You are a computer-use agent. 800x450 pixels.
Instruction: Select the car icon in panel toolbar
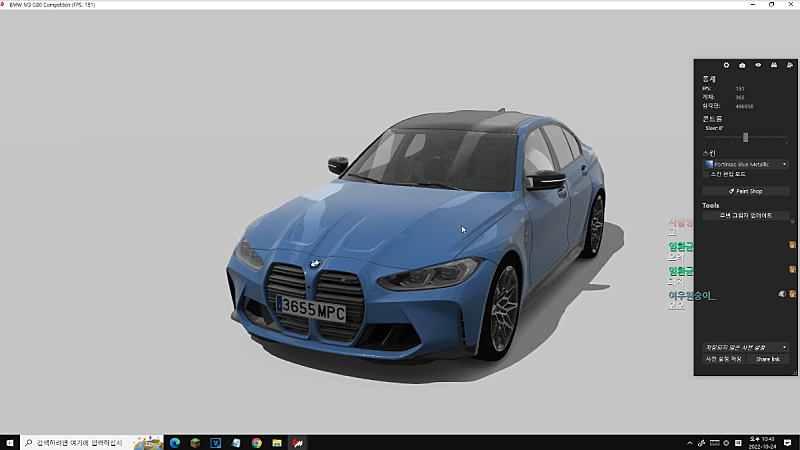click(773, 65)
